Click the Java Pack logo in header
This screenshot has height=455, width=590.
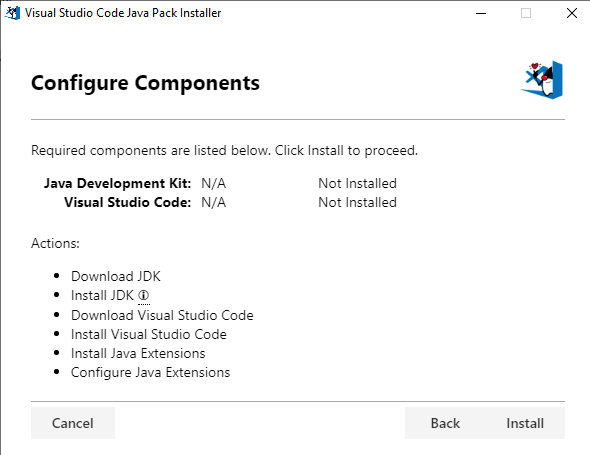(x=542, y=80)
